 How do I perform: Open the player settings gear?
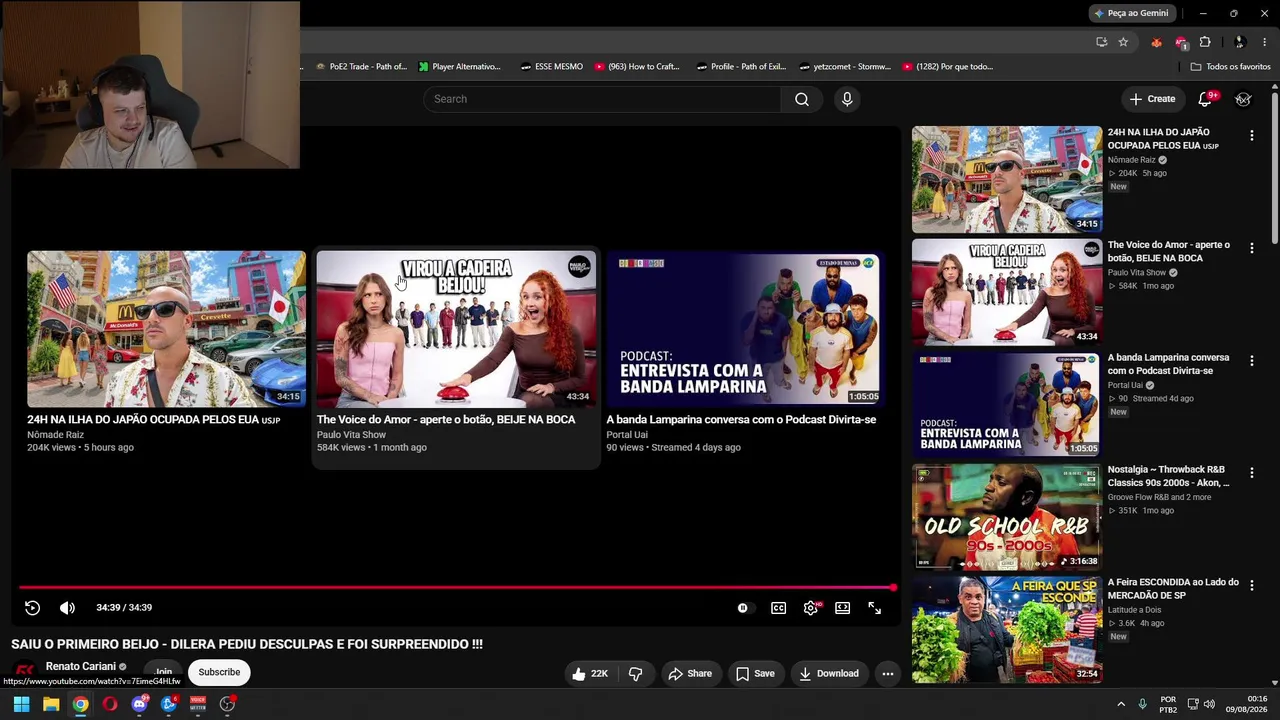(x=811, y=608)
